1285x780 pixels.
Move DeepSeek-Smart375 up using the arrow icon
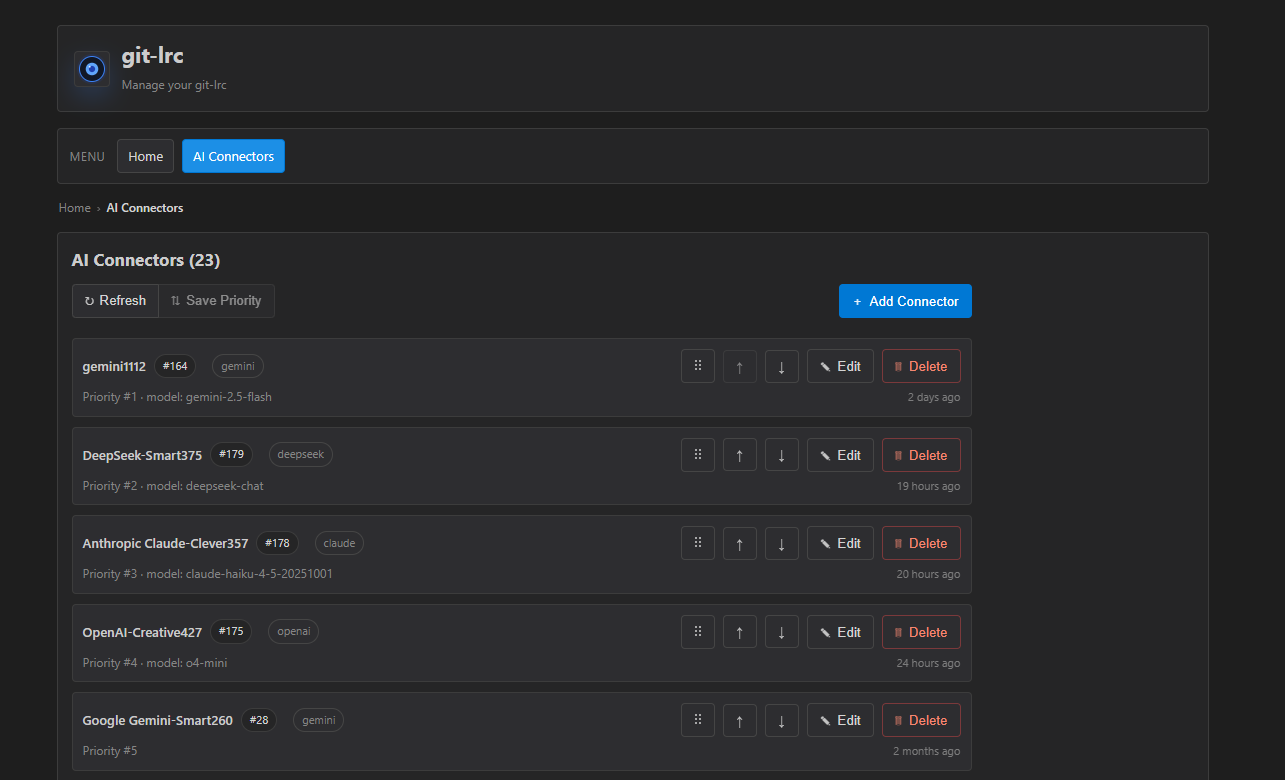[x=739, y=454]
